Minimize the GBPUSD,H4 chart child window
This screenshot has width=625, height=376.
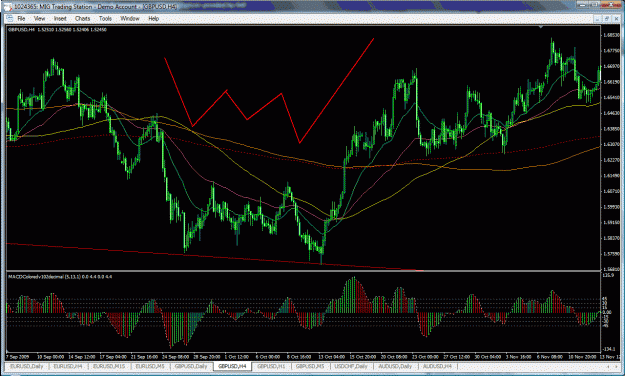597,19
